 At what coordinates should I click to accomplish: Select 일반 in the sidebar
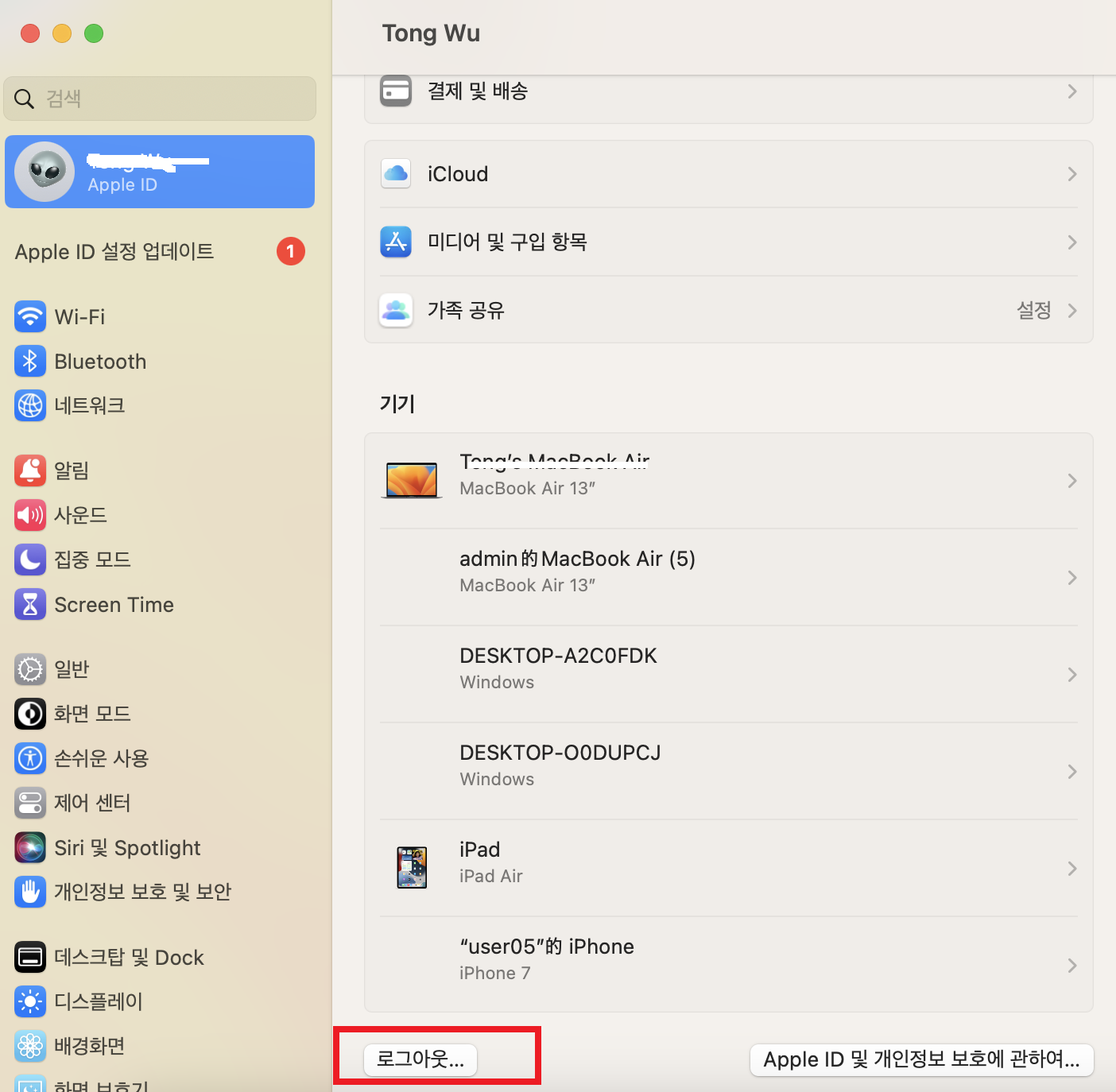pyautogui.click(x=29, y=669)
